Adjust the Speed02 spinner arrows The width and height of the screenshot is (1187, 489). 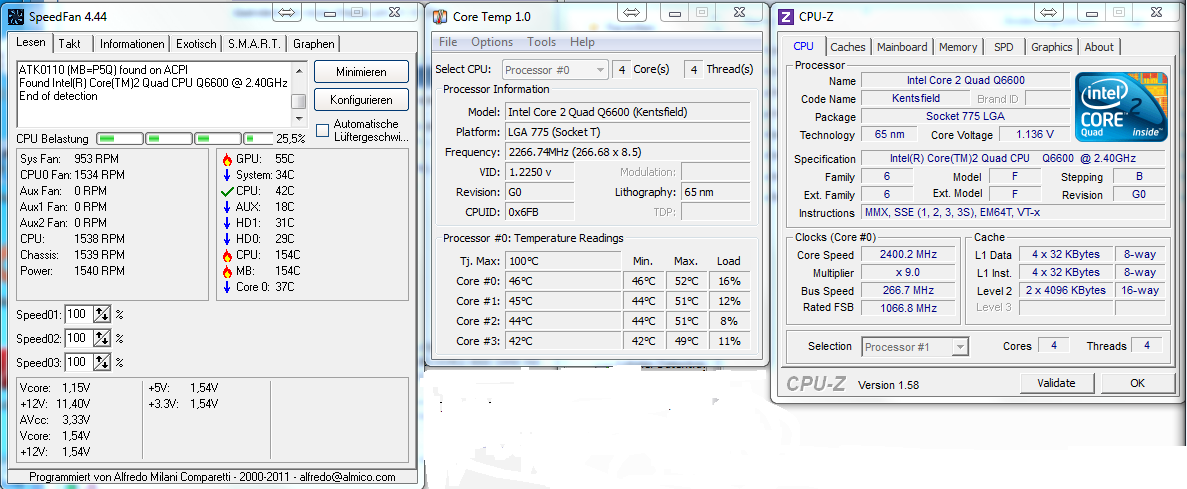click(x=102, y=338)
